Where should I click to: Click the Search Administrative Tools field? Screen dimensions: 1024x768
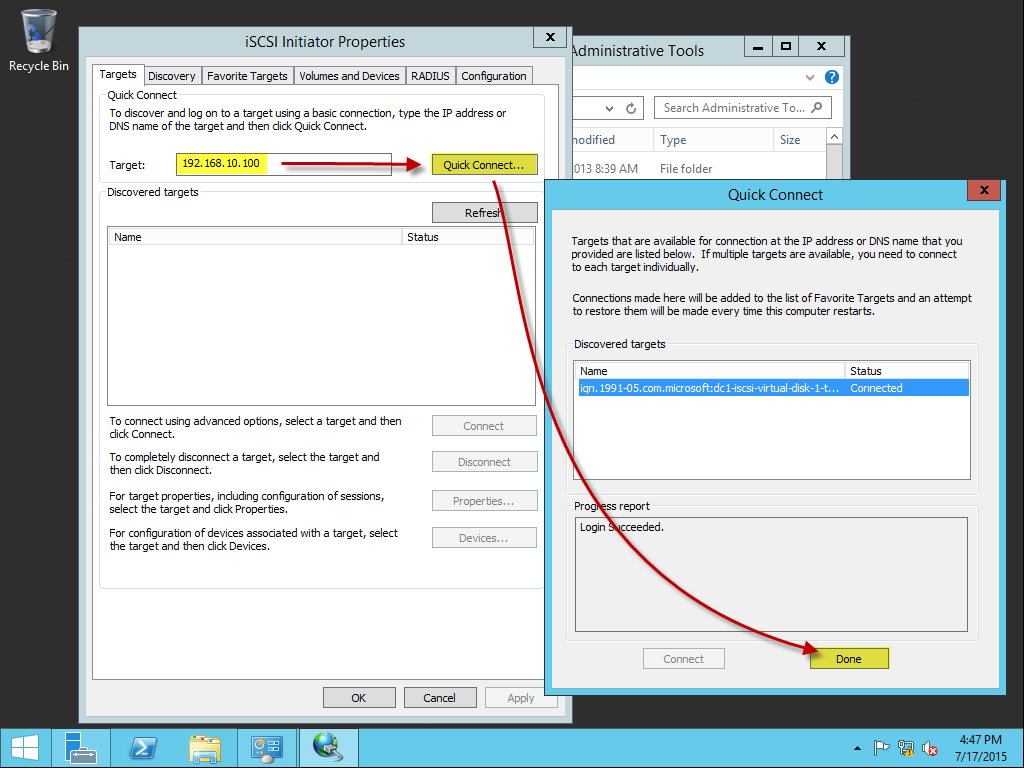coord(743,108)
